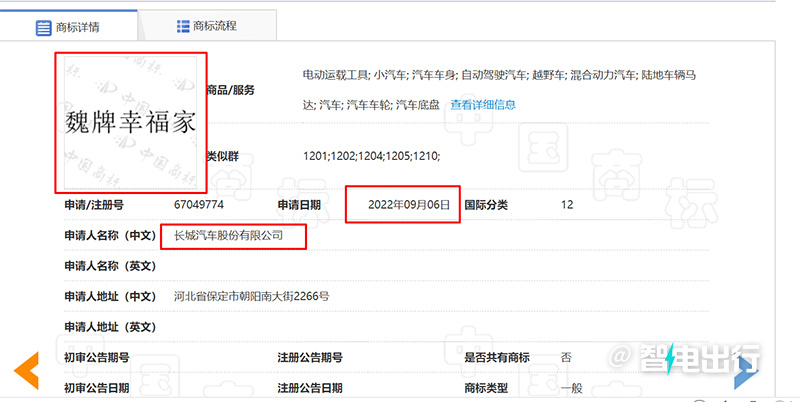Switch to the 商标流程 tab
The width and height of the screenshot is (800, 402).
point(207,26)
